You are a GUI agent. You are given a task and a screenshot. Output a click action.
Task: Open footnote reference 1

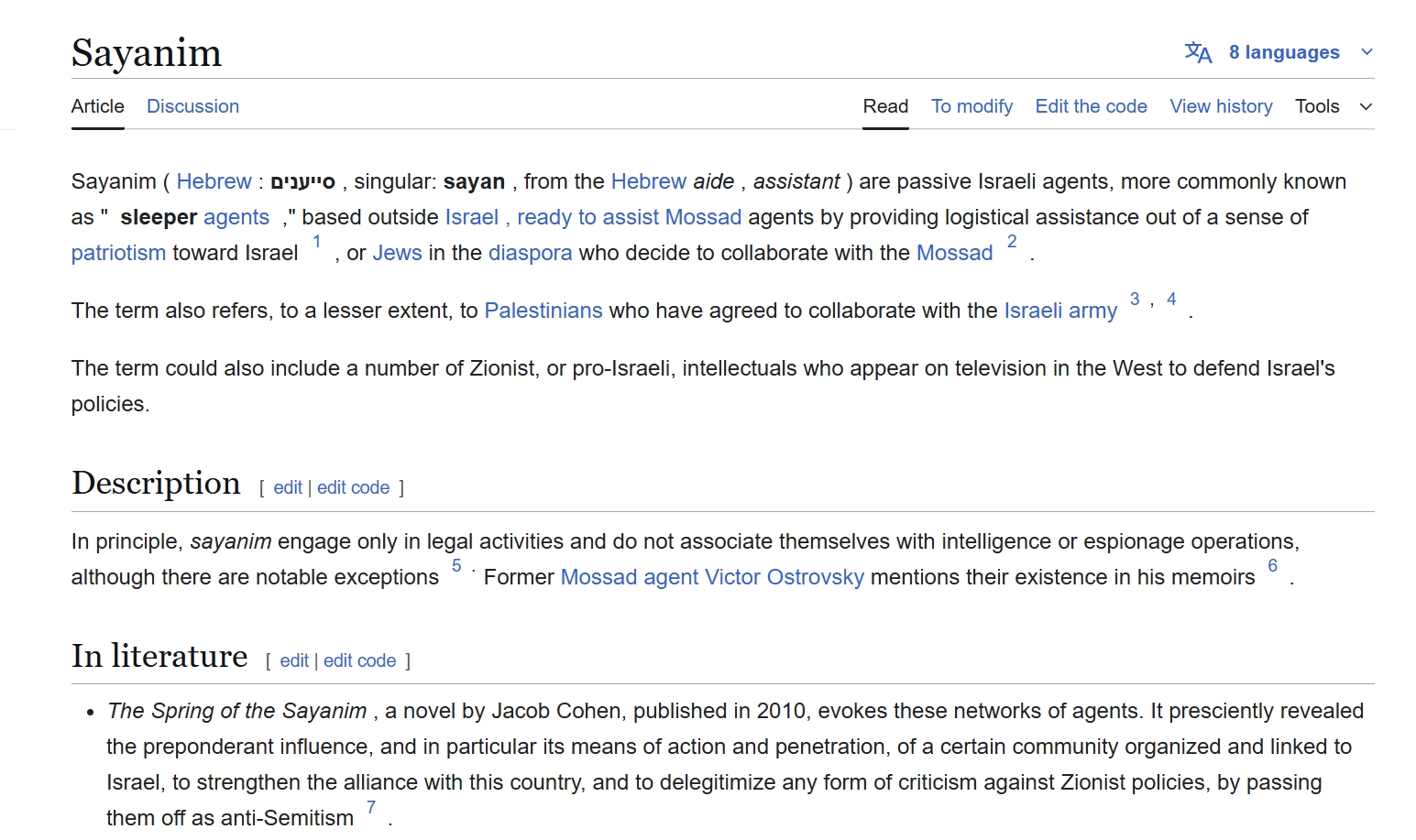pos(316,242)
